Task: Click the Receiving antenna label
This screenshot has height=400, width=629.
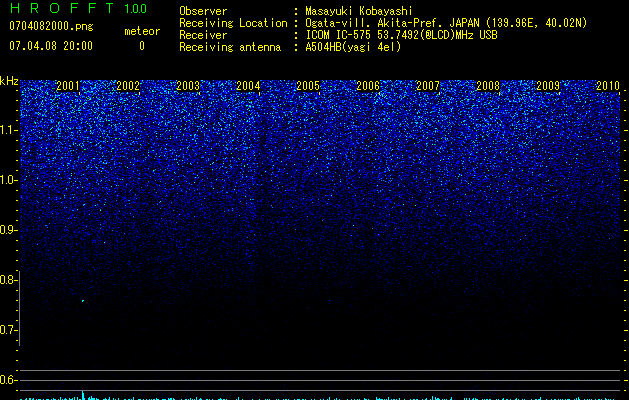Action: pos(230,47)
